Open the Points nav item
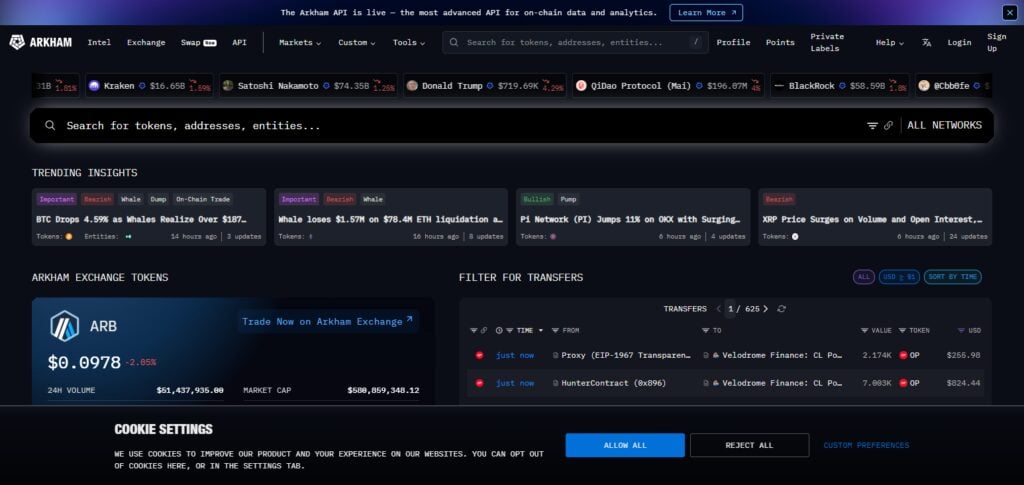Image resolution: width=1024 pixels, height=485 pixels. [780, 42]
